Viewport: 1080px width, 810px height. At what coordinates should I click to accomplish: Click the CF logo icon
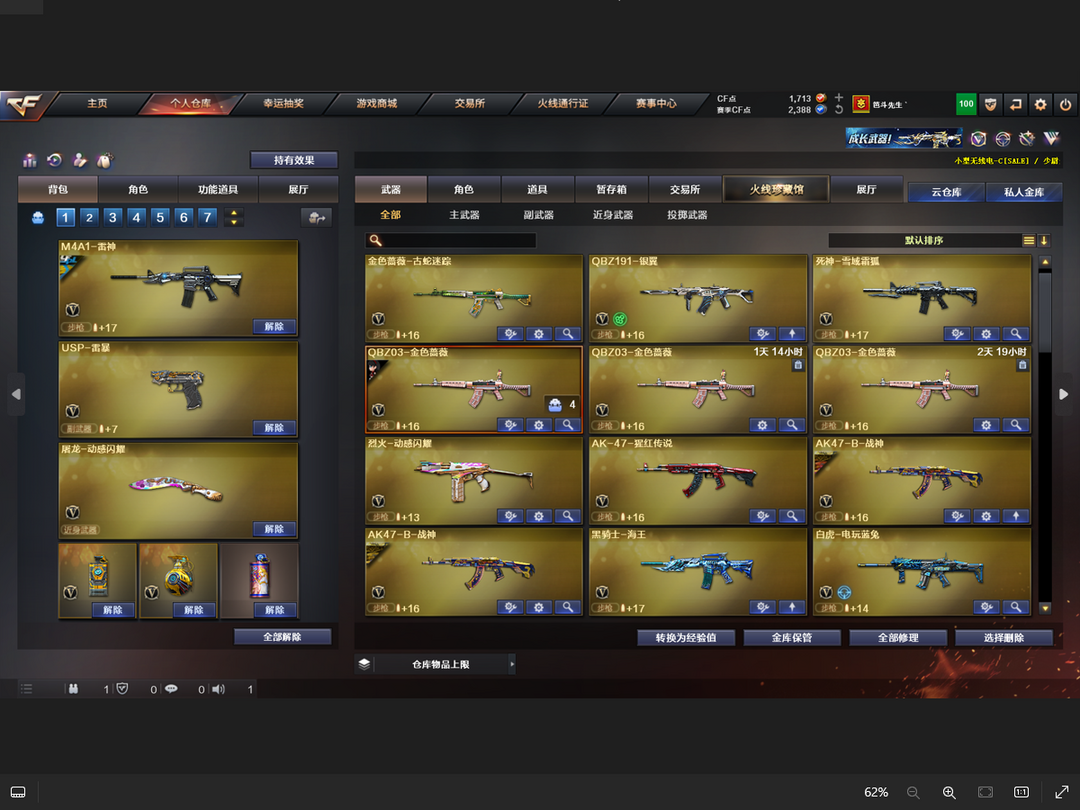coord(23,105)
